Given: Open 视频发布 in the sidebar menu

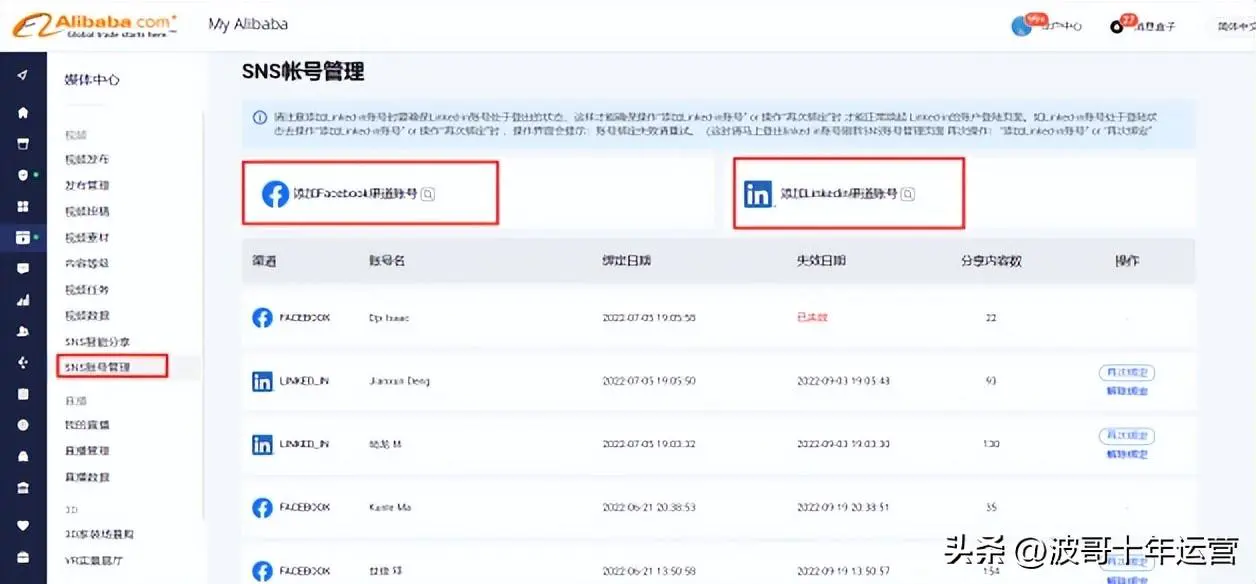Looking at the screenshot, I should (87, 159).
